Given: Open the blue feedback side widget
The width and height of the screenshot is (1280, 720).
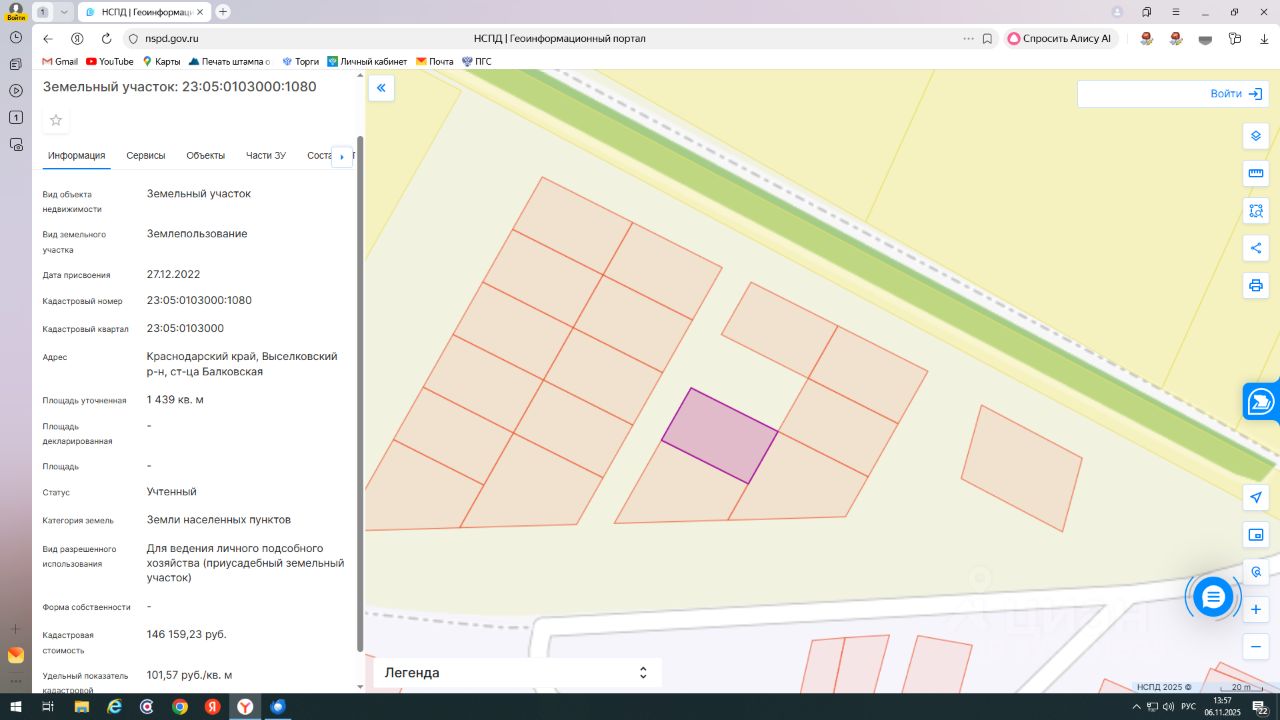Looking at the screenshot, I should click(x=1261, y=402).
